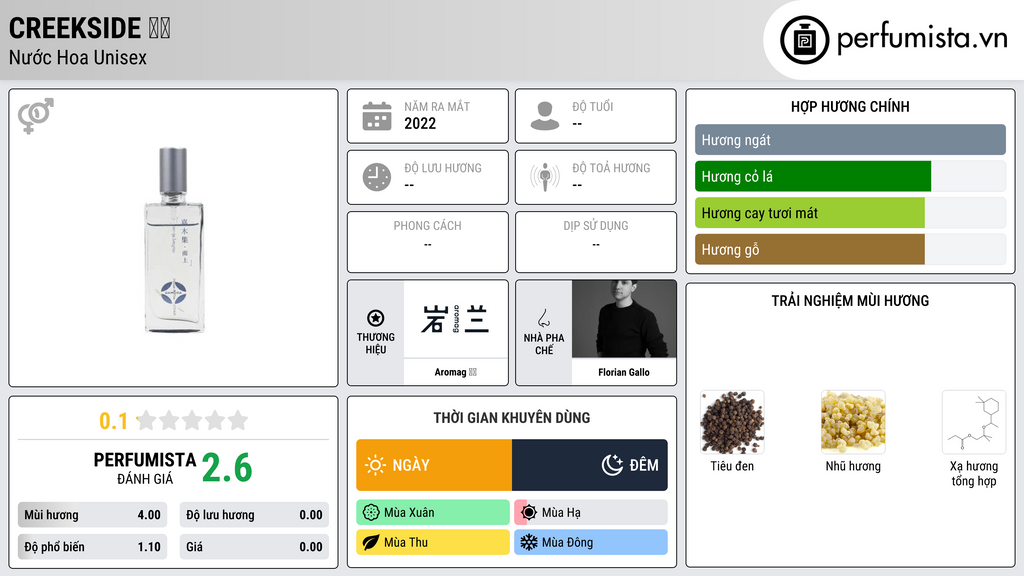
Task: Click the Hợp hương chính heading
Action: [850, 106]
